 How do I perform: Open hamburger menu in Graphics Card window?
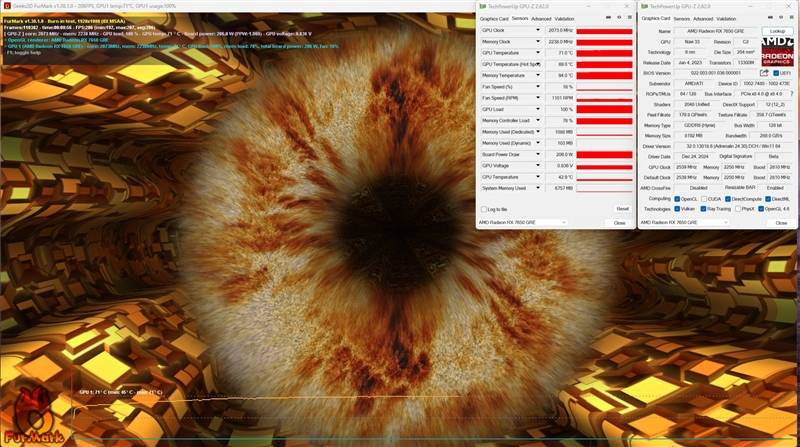pos(791,18)
